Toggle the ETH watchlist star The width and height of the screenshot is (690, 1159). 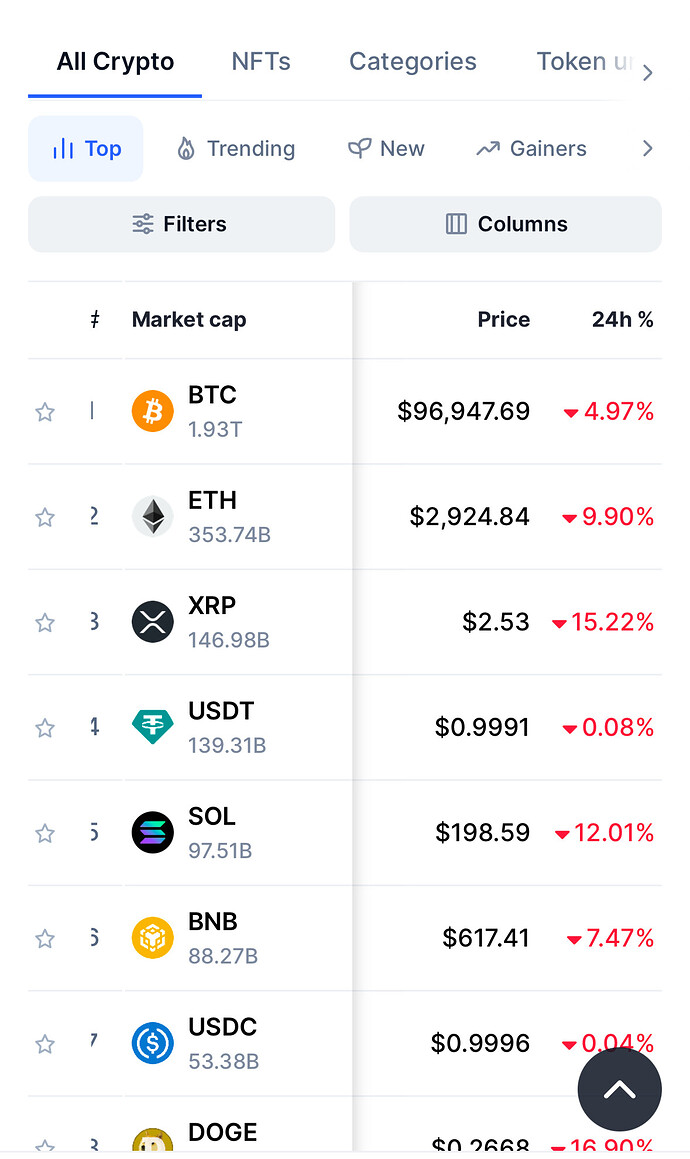coord(45,517)
